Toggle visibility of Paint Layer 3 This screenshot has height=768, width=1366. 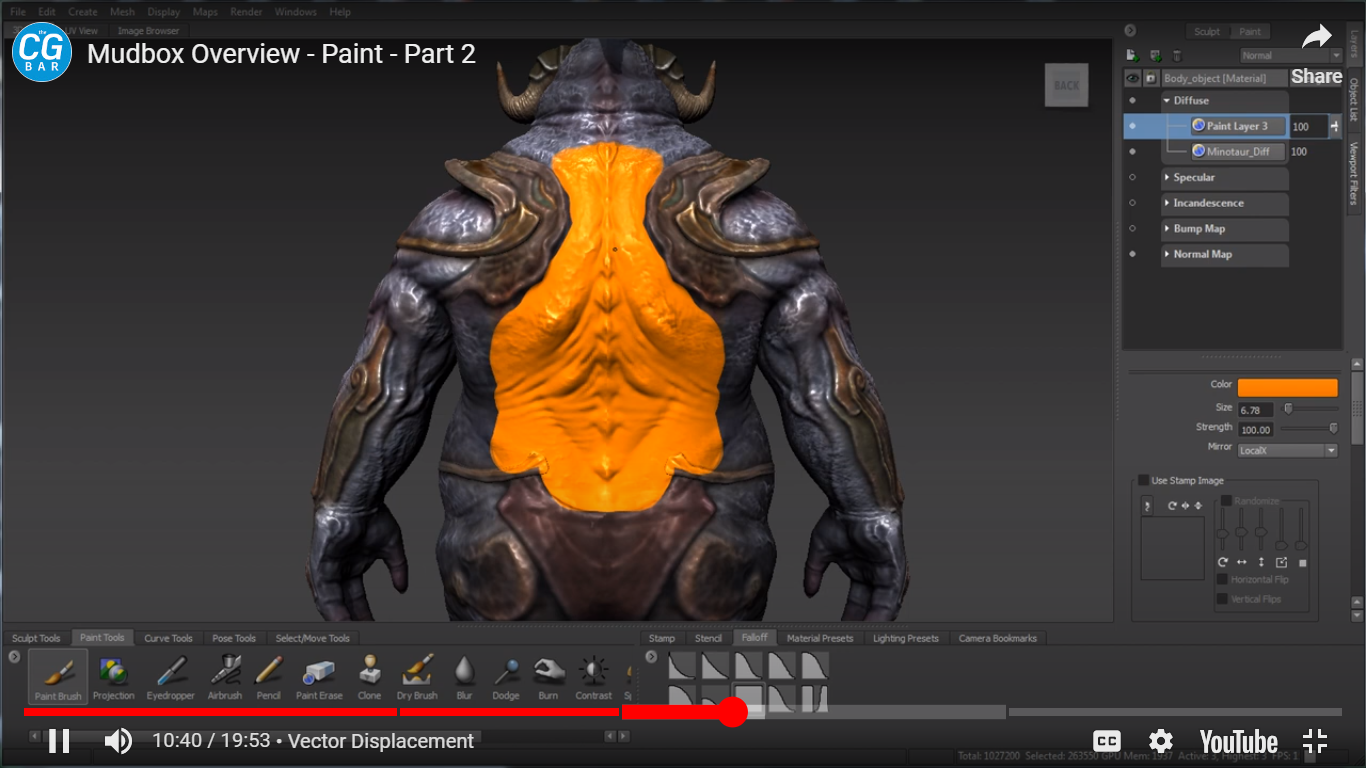[1132, 126]
